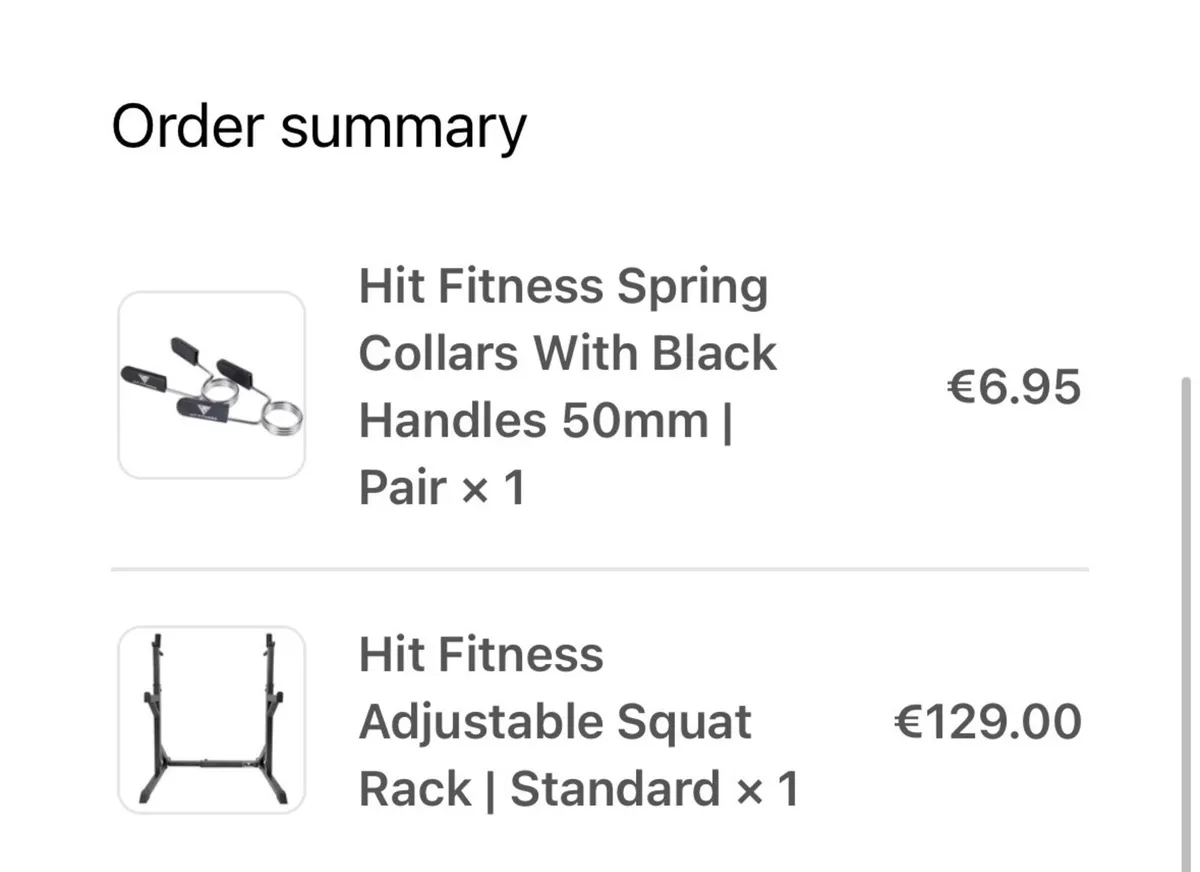This screenshot has width=1200, height=872.
Task: Click the Order summary heading
Action: pyautogui.click(x=319, y=126)
